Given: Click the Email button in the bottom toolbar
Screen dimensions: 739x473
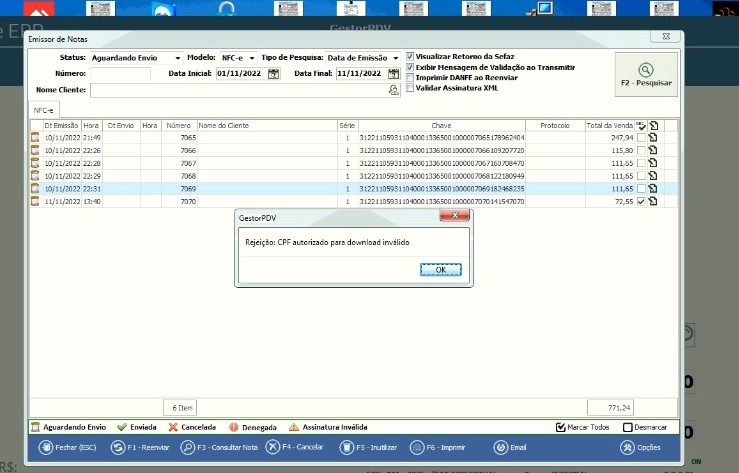Looking at the screenshot, I should pyautogui.click(x=510, y=447).
